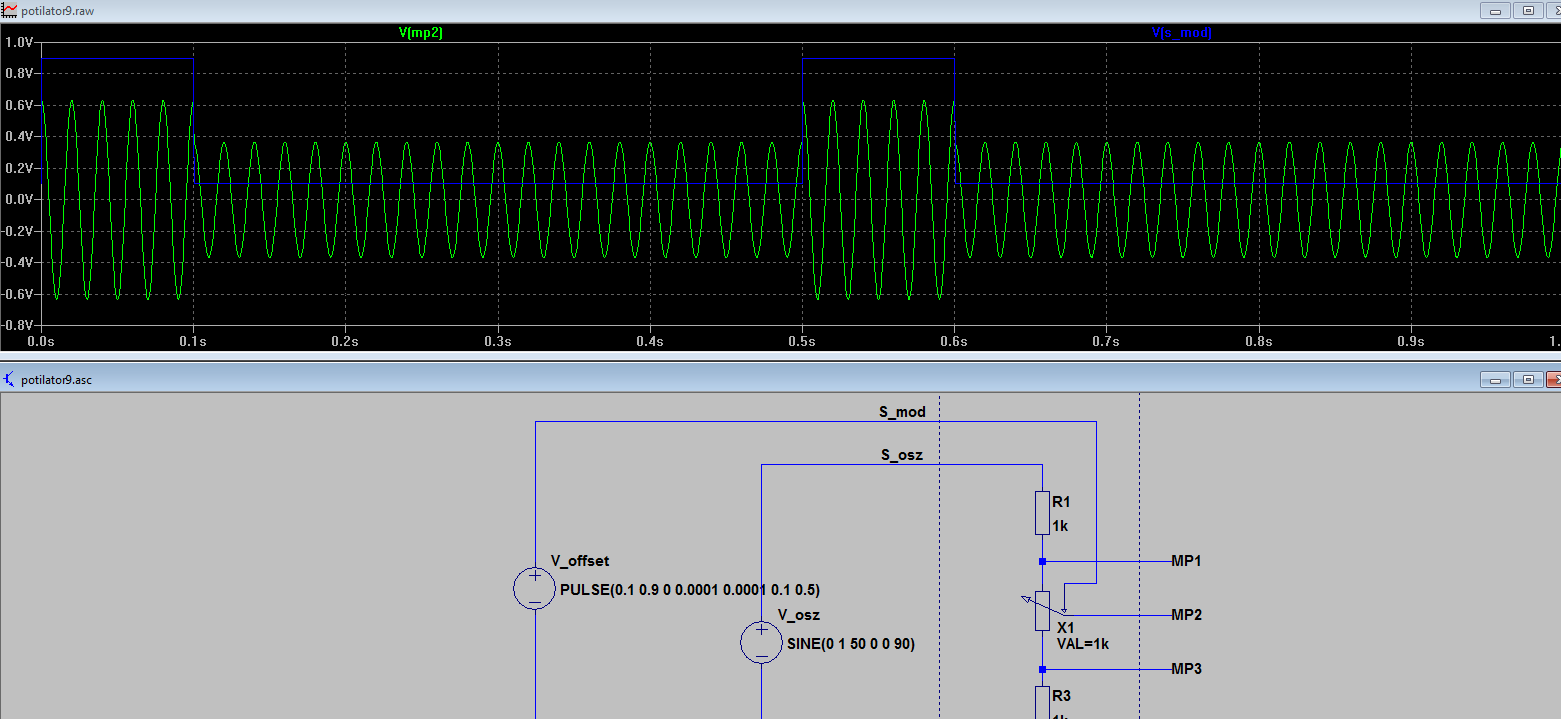Click the 0.4s time axis label
This screenshot has width=1561, height=719.
[650, 341]
